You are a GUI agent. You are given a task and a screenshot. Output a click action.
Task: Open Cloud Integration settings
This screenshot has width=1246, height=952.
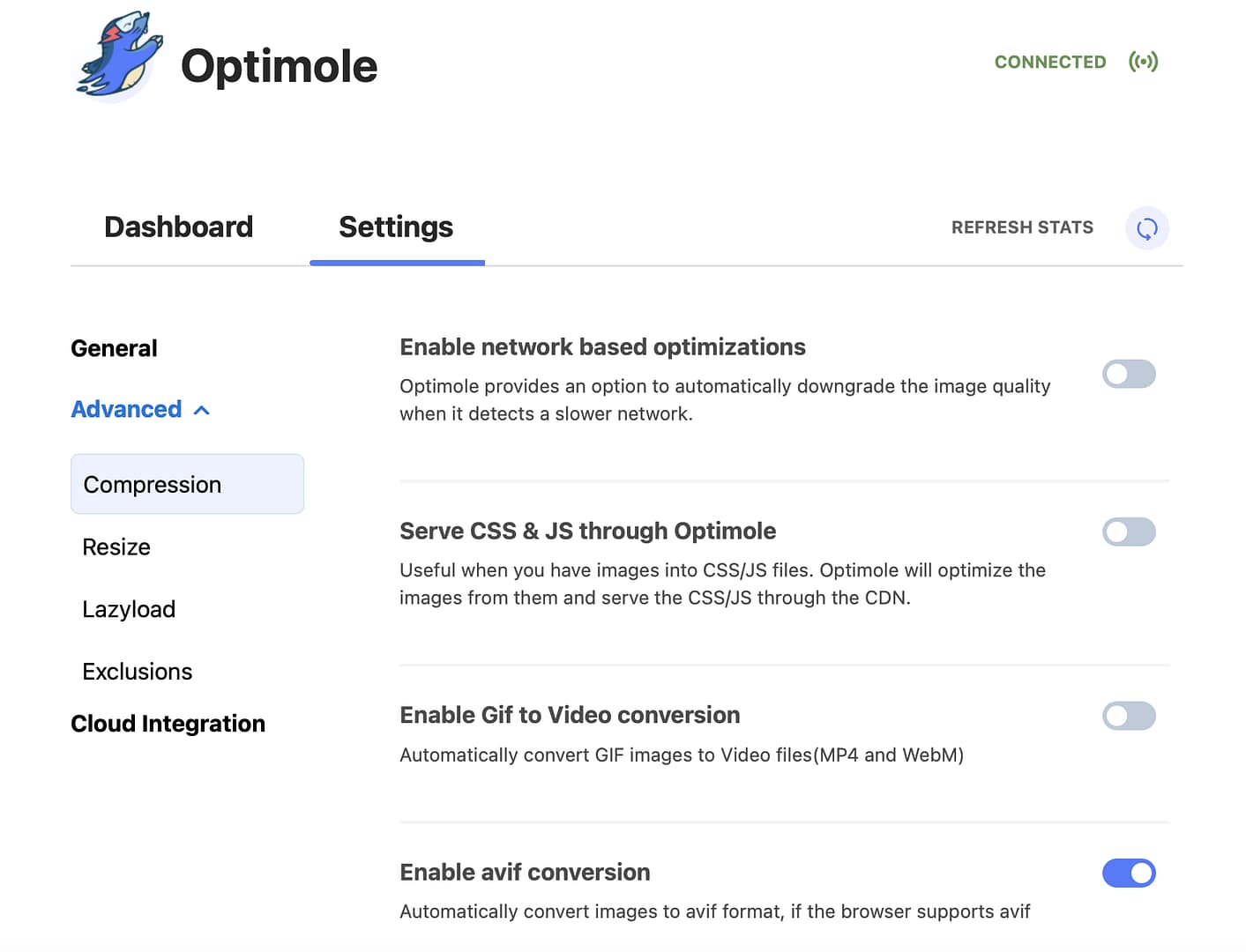168,723
